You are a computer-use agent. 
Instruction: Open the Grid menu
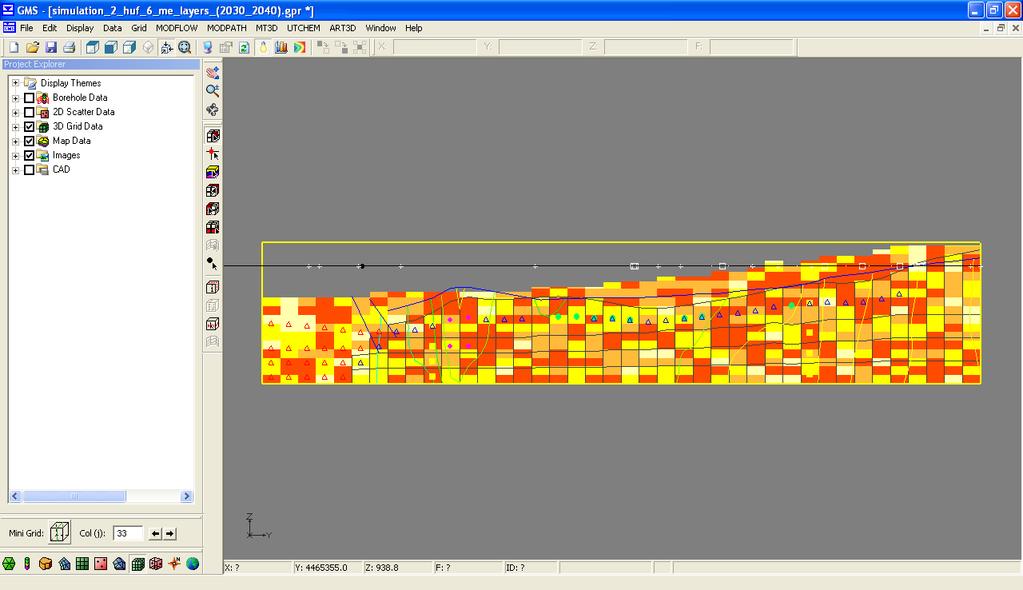[x=139, y=28]
